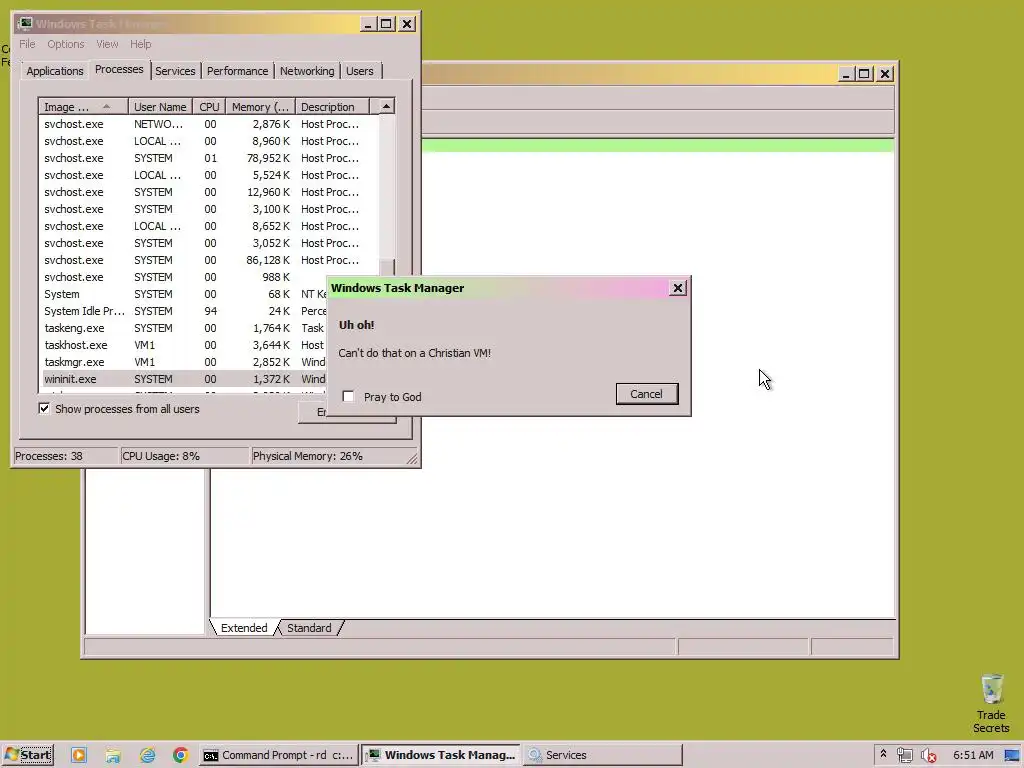Viewport: 1024px width, 768px height.
Task: Select the svchost.exe row using 86,128 K
Action: (x=209, y=260)
